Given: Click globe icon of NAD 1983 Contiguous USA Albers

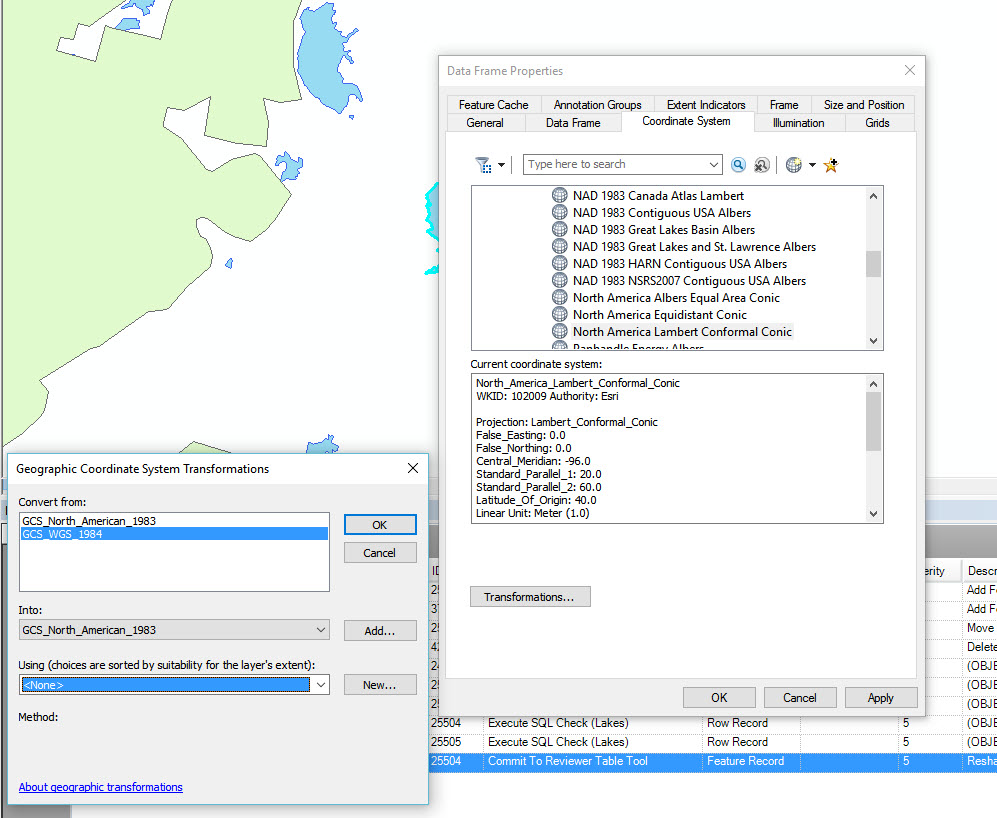Looking at the screenshot, I should pos(560,212).
